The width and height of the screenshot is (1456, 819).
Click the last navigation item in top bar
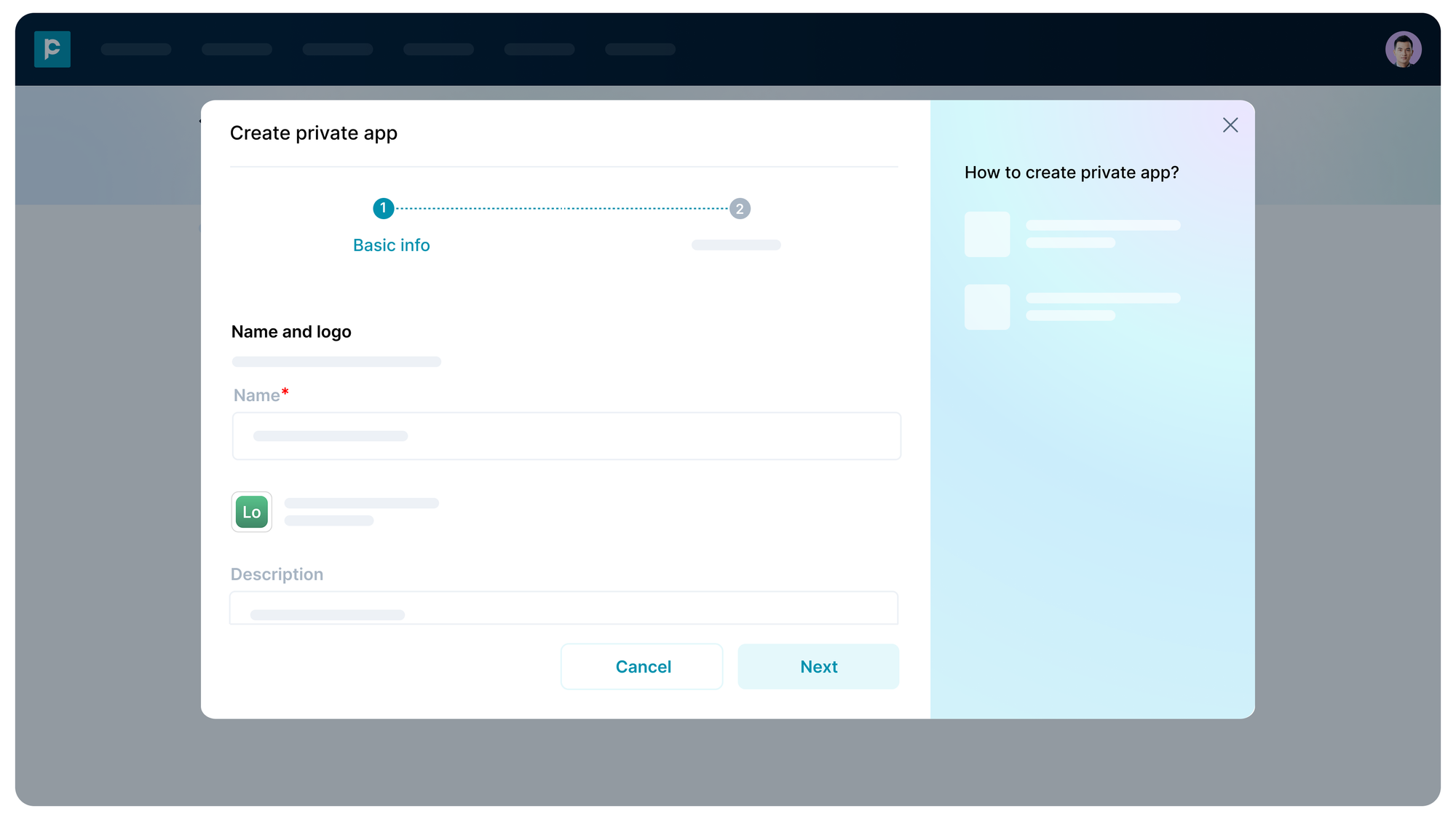(x=640, y=49)
